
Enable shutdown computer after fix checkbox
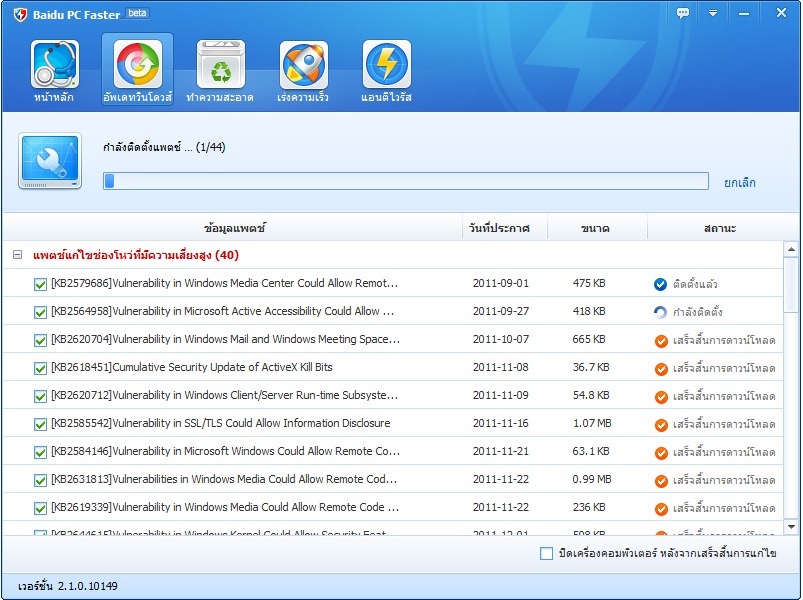pos(546,553)
